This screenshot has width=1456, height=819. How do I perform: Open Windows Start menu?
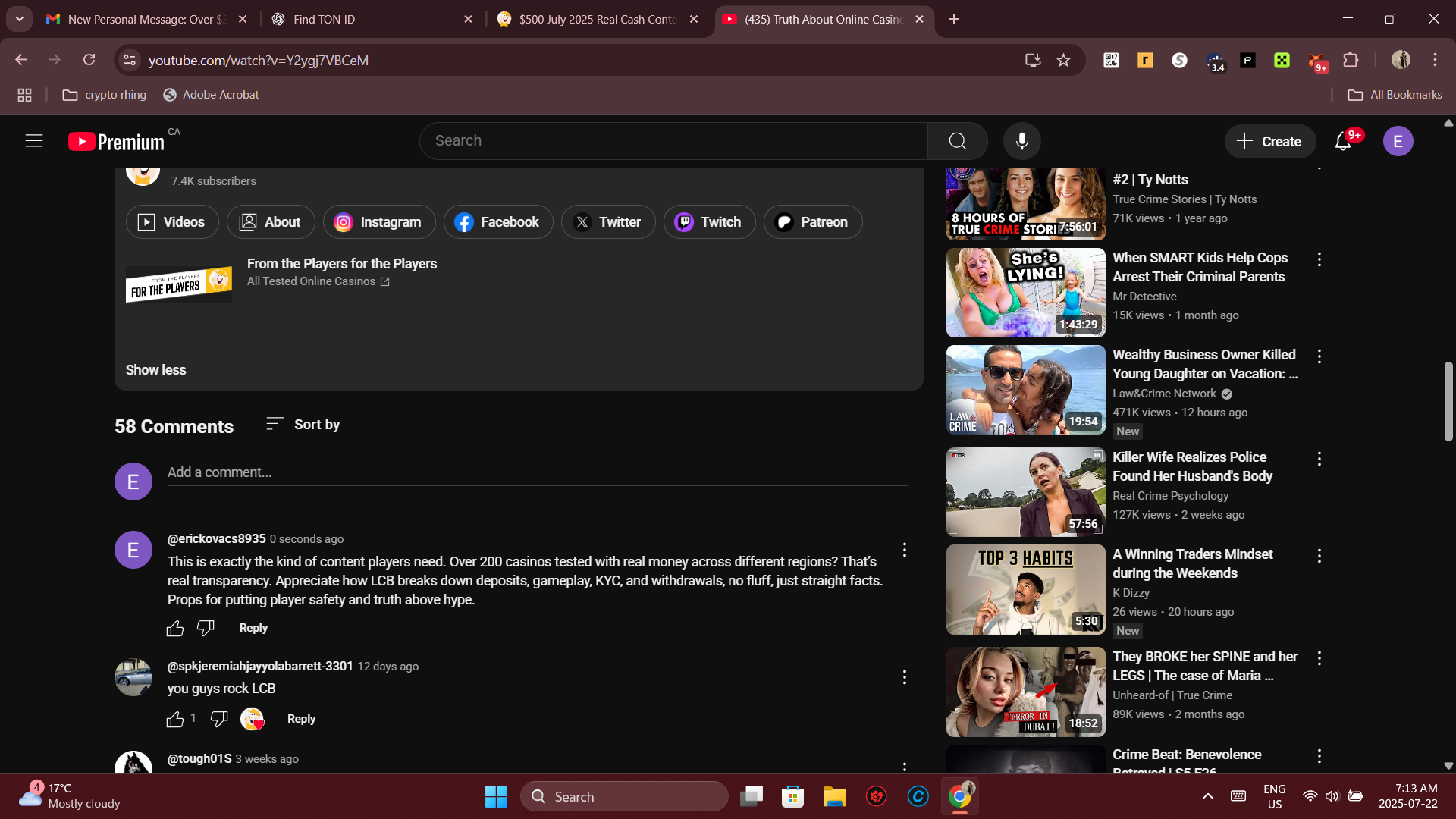(x=496, y=796)
